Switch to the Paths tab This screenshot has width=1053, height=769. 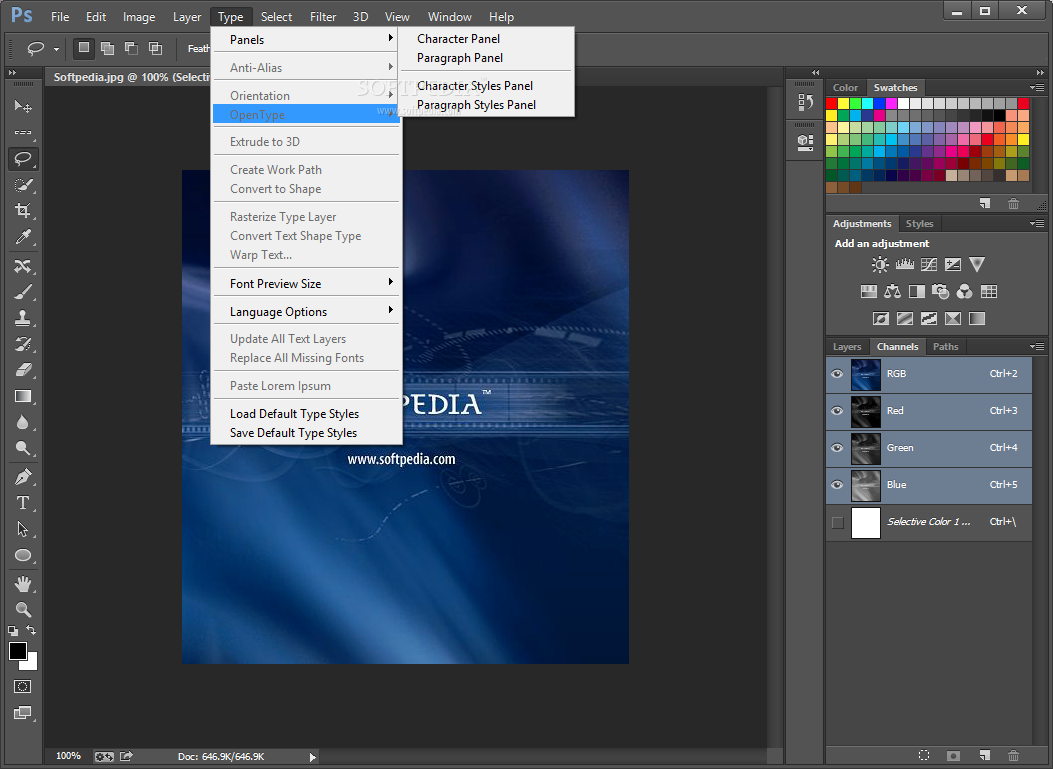coord(946,347)
